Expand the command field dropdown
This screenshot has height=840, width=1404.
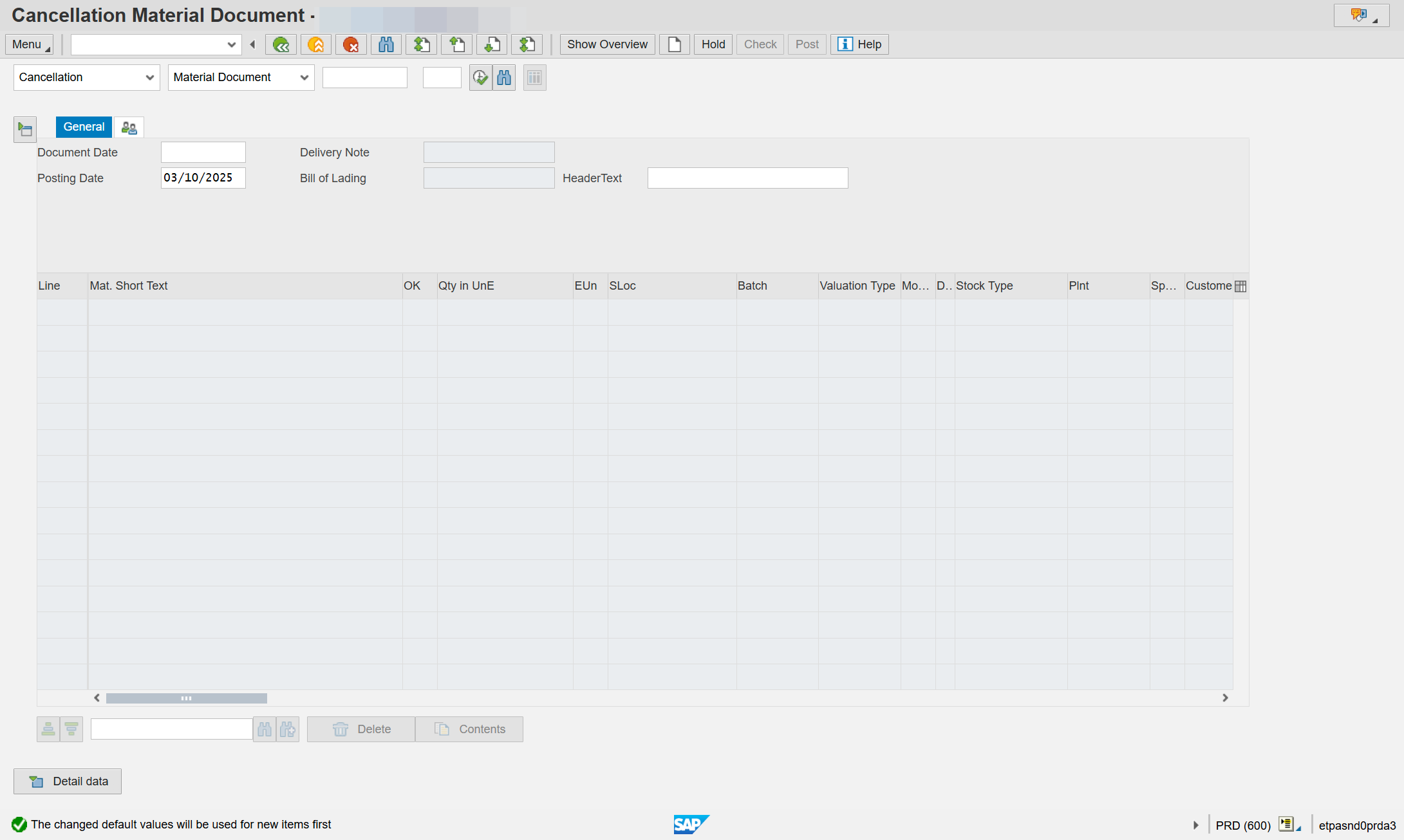tap(231, 44)
